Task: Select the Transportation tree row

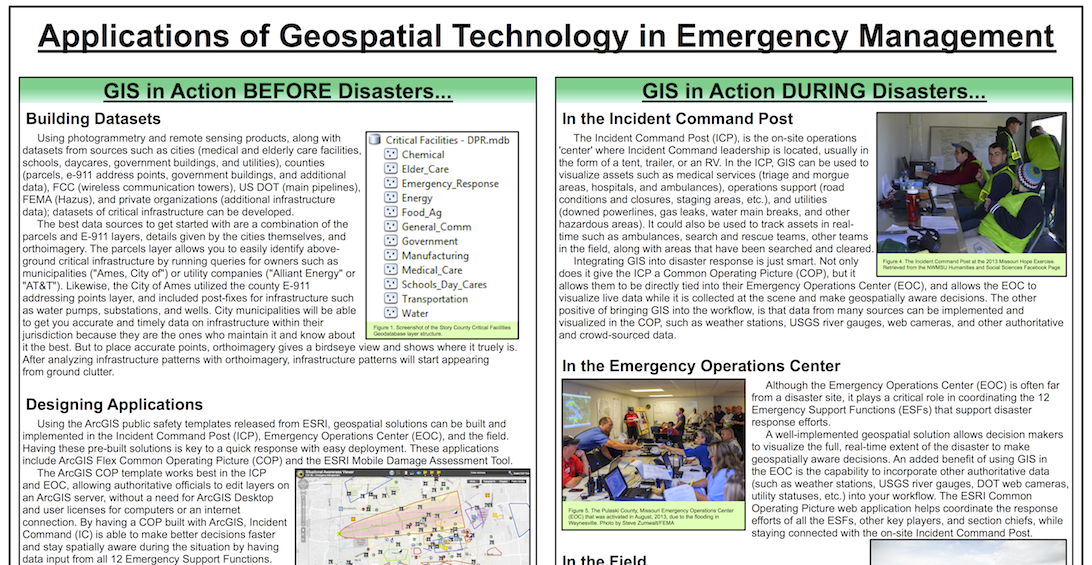Action: point(426,299)
